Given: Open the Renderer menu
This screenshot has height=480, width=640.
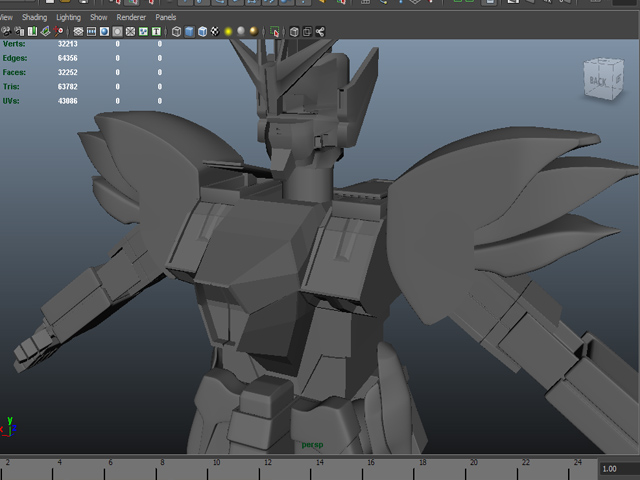Looking at the screenshot, I should point(131,17).
